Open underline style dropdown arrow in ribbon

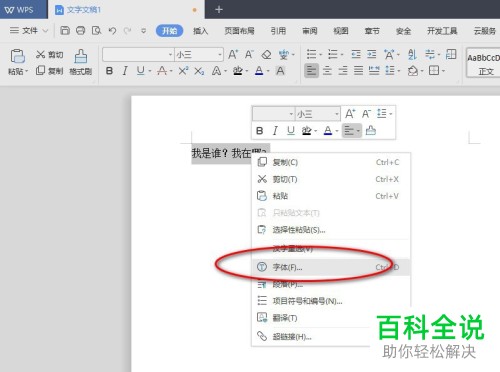point(150,71)
